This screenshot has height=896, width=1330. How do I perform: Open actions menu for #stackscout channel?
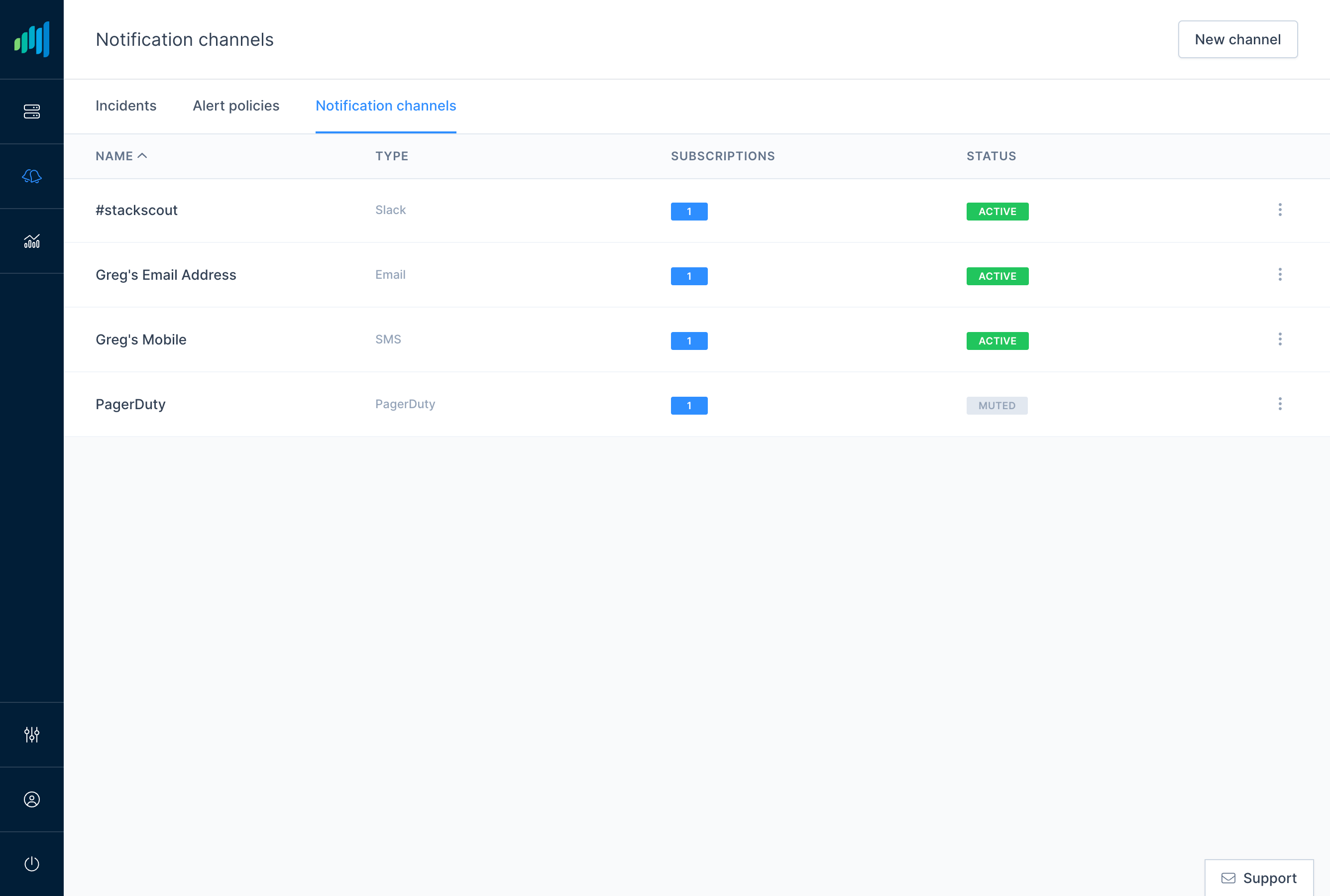point(1280,210)
